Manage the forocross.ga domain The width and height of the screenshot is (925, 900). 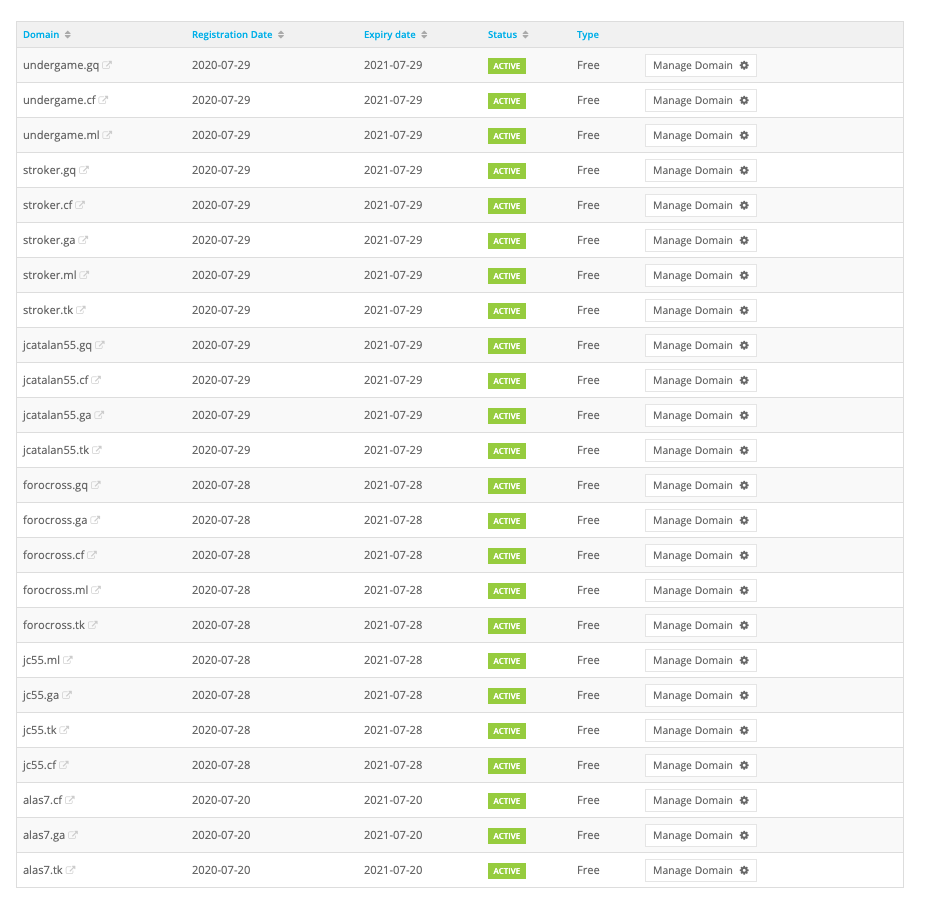pyautogui.click(x=700, y=520)
